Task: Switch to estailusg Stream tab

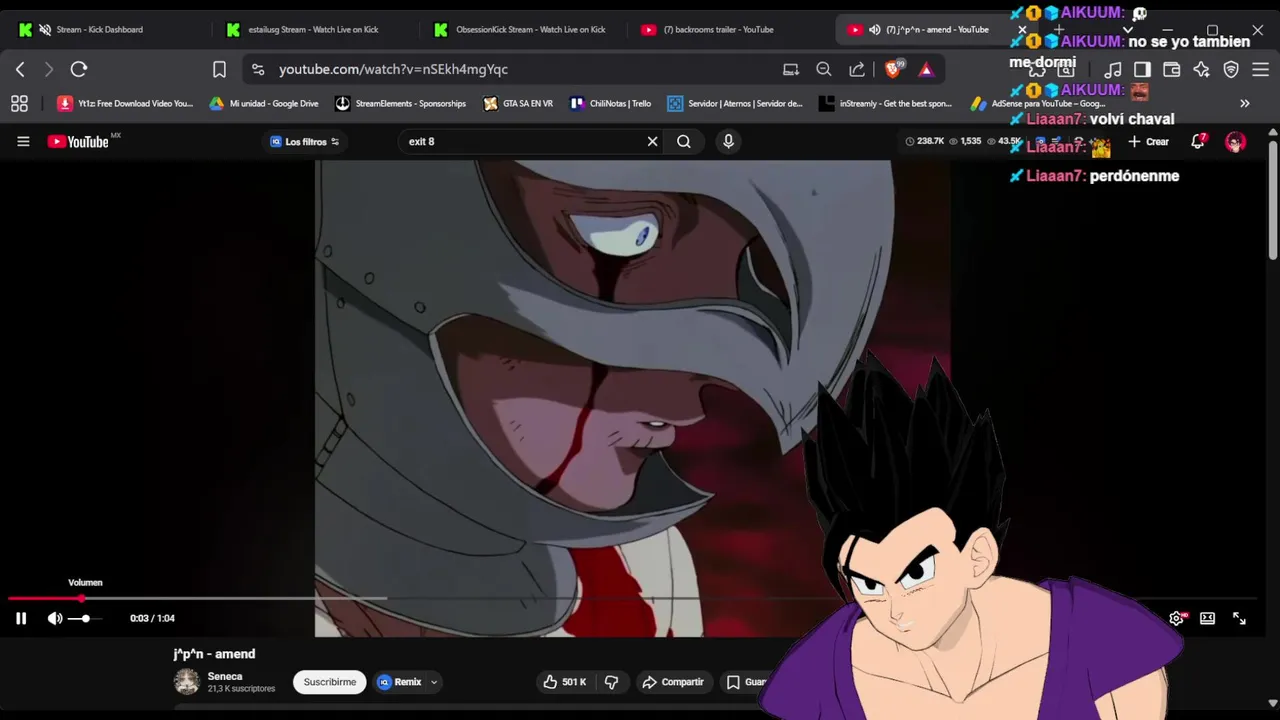Action: point(313,29)
